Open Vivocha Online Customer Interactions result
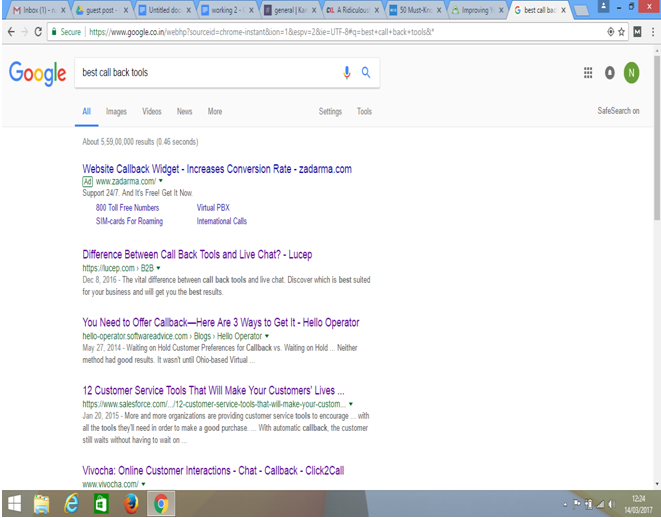Screen dimensions: 661x518 (213, 471)
